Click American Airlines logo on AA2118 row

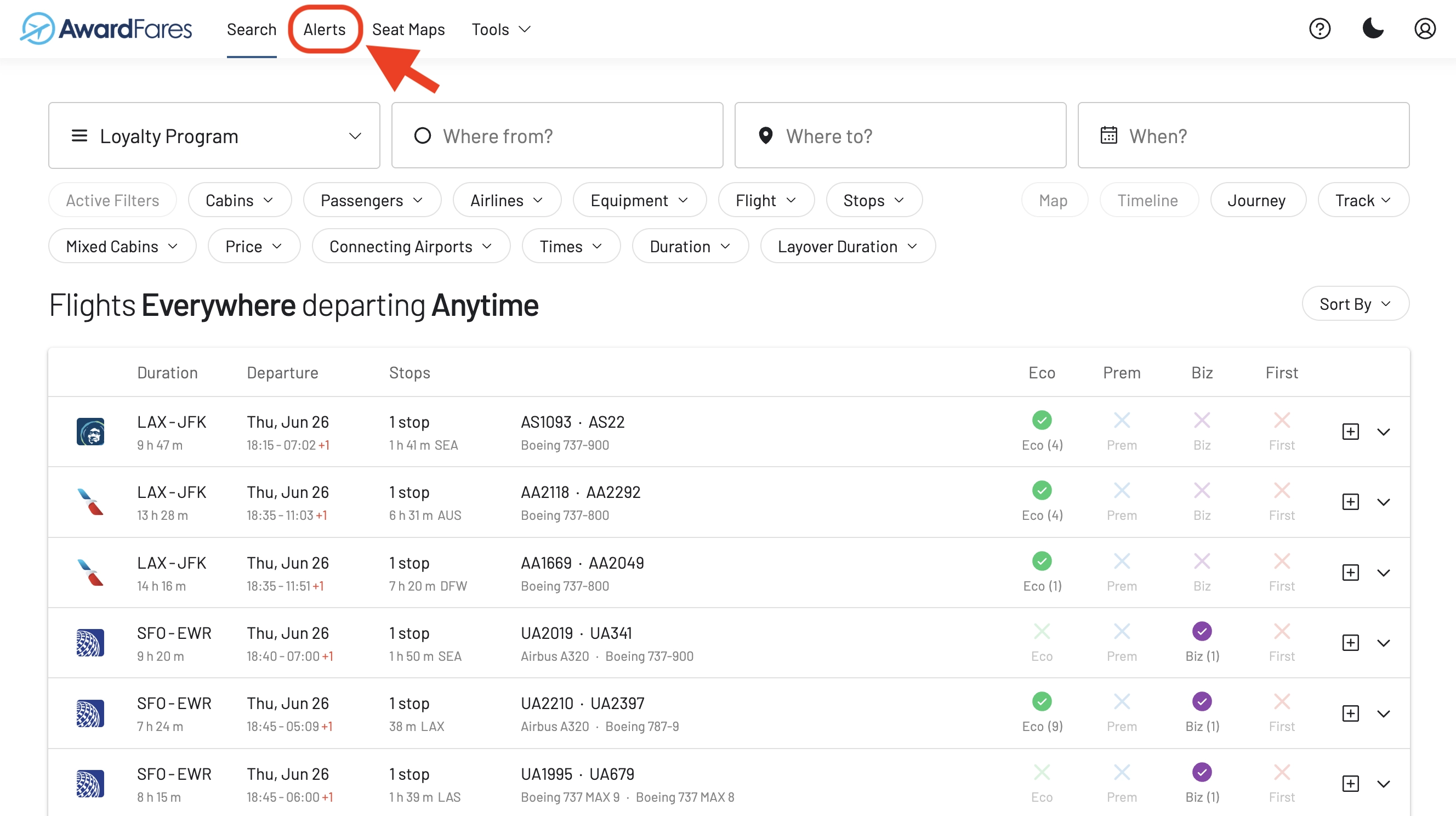[90, 502]
